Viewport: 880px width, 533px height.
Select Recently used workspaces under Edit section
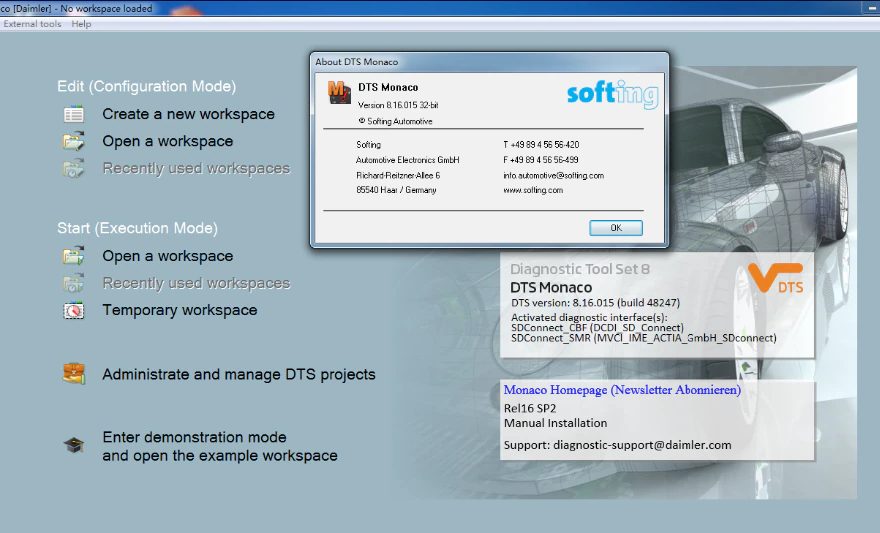(x=196, y=168)
